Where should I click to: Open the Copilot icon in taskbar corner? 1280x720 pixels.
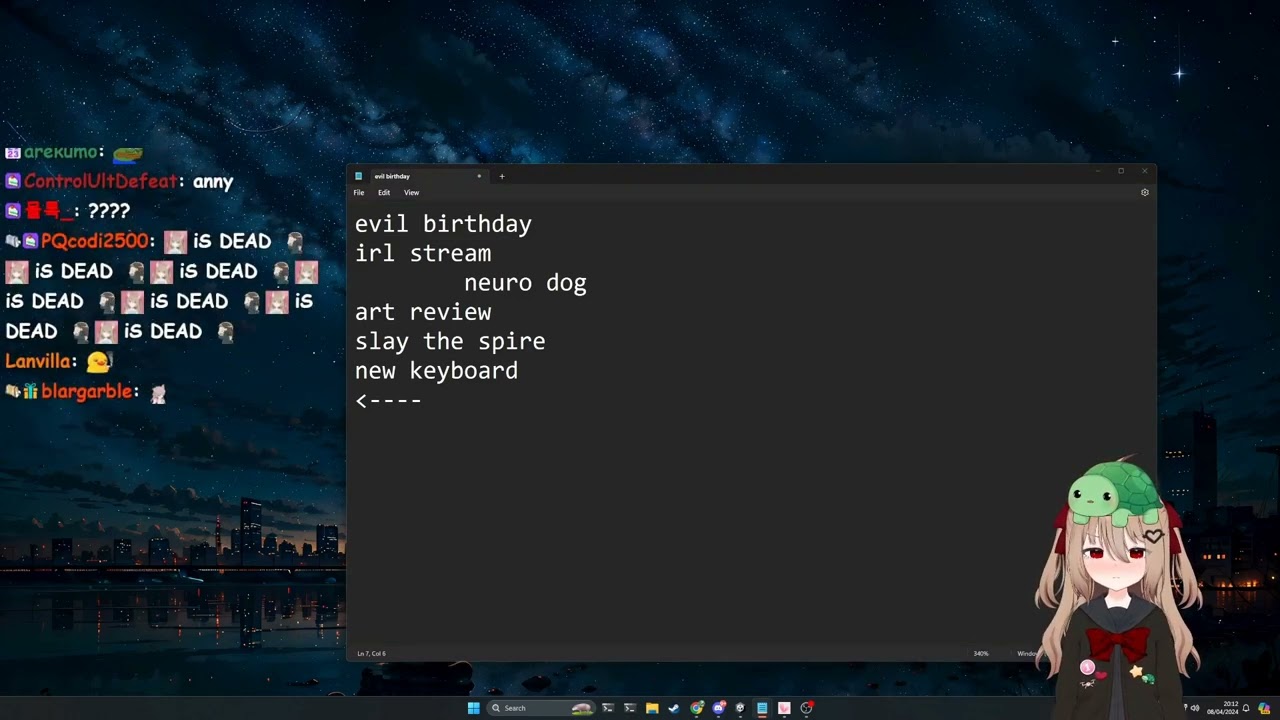click(1264, 708)
